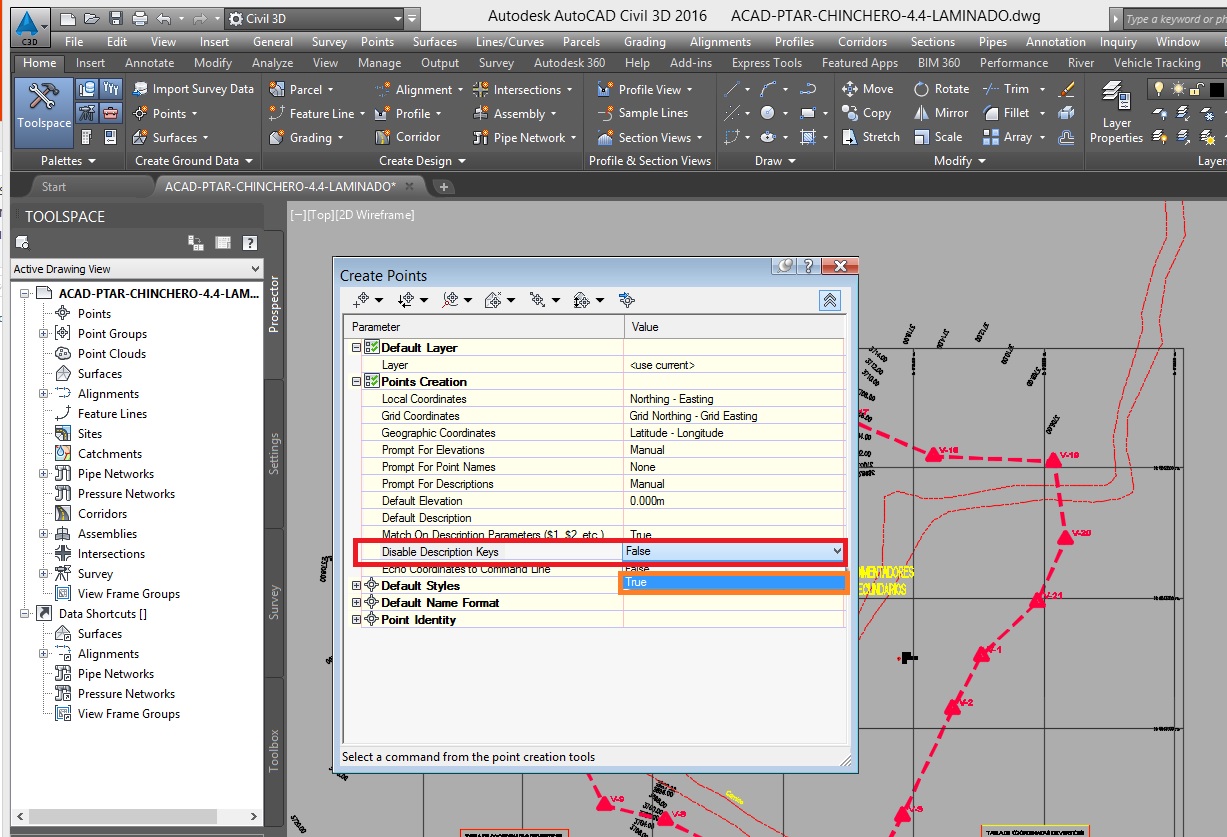Click the Sample Lines tool

[x=642, y=113]
